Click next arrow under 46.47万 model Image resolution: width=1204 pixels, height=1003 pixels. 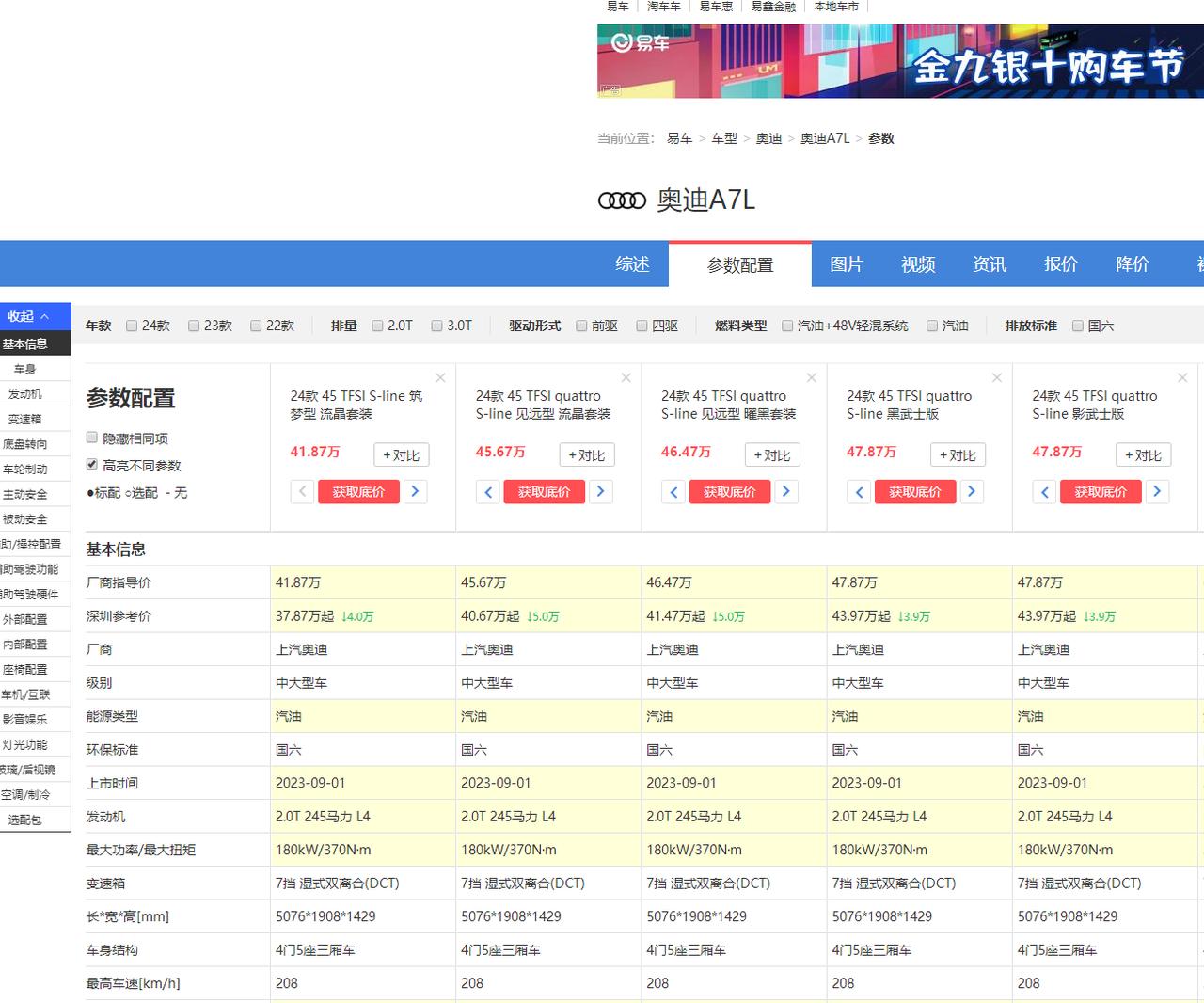[x=786, y=491]
